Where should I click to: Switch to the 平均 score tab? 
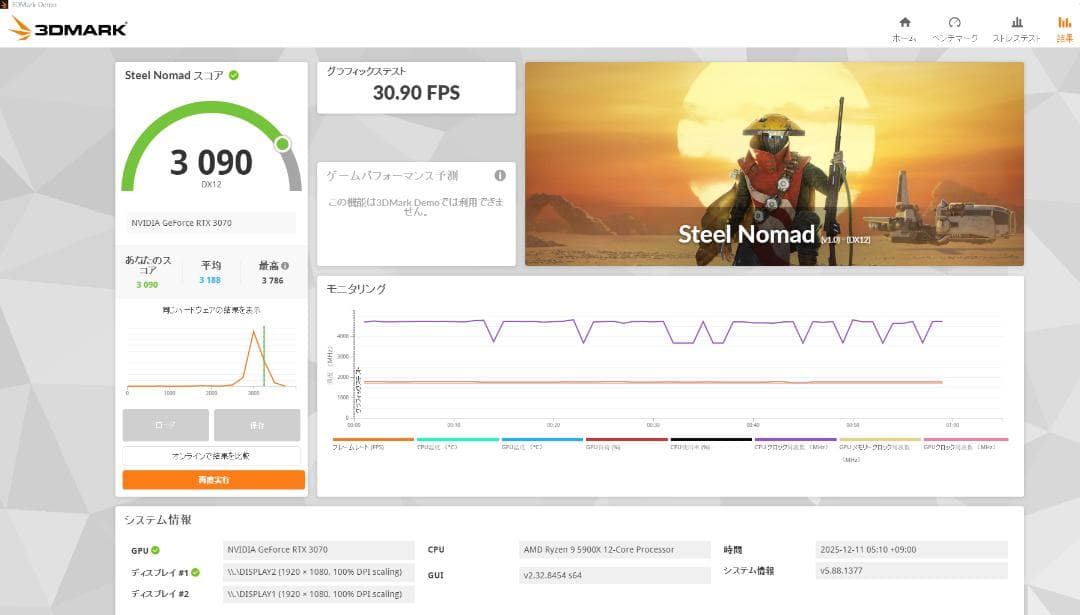211,271
